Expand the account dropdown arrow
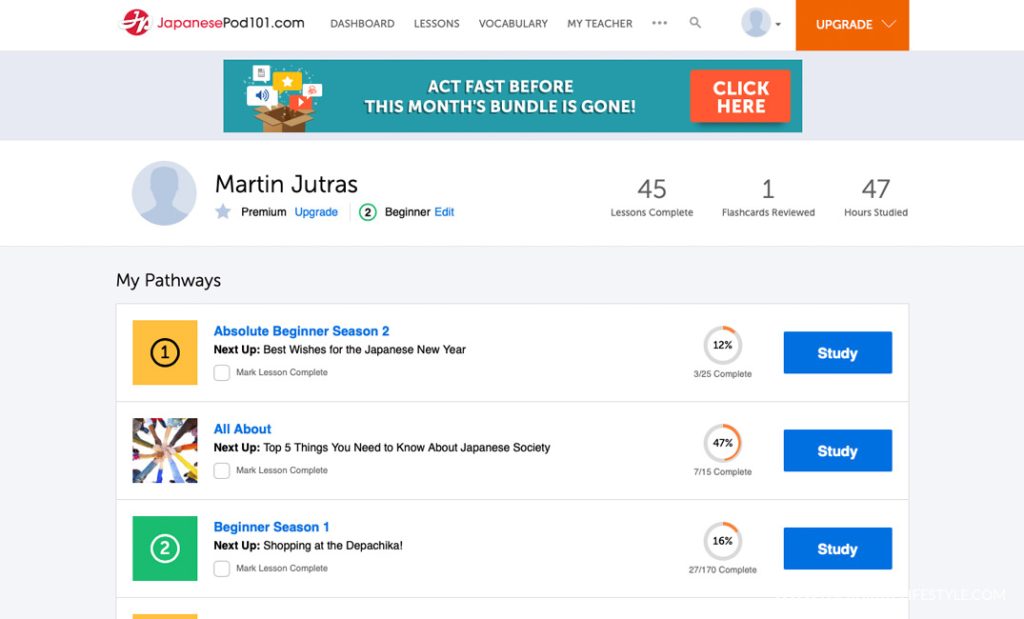1024x619 pixels. (x=778, y=25)
